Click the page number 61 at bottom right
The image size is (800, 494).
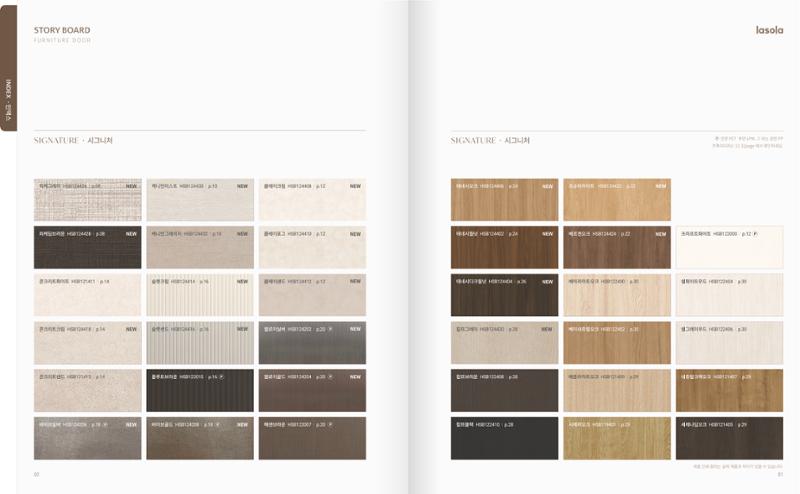(780, 474)
